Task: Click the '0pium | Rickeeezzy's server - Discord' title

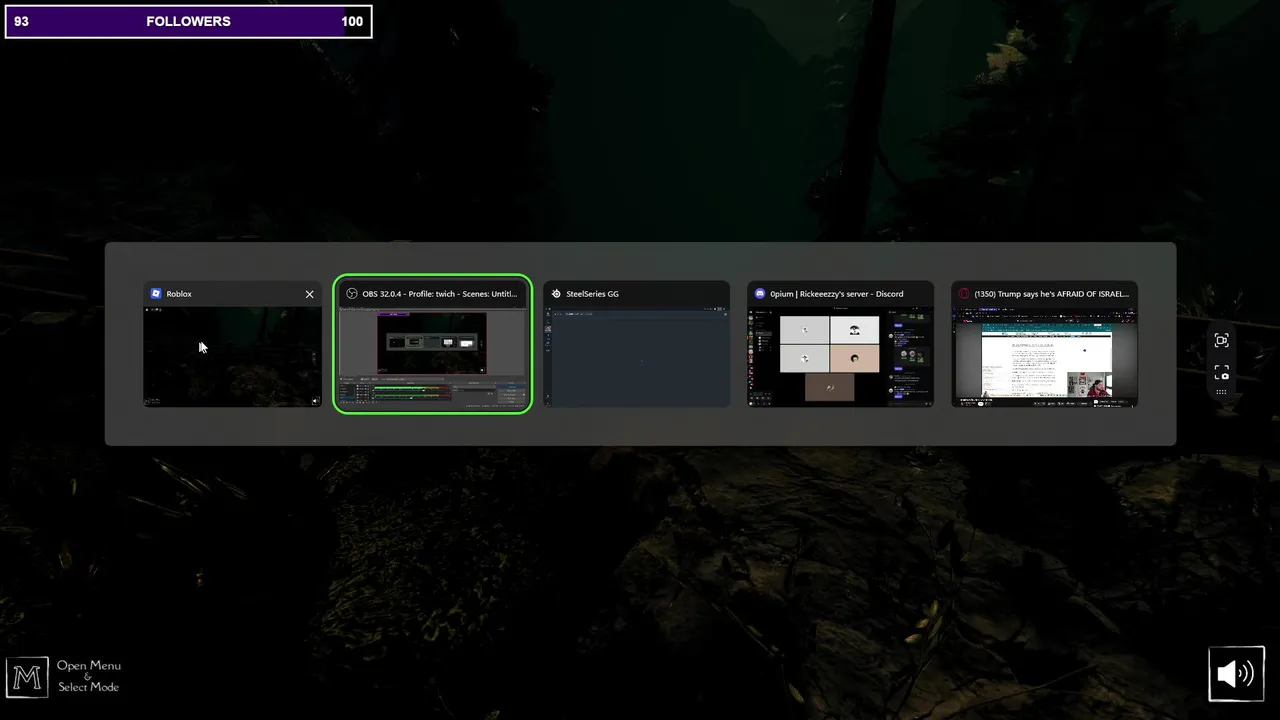Action: tap(837, 294)
